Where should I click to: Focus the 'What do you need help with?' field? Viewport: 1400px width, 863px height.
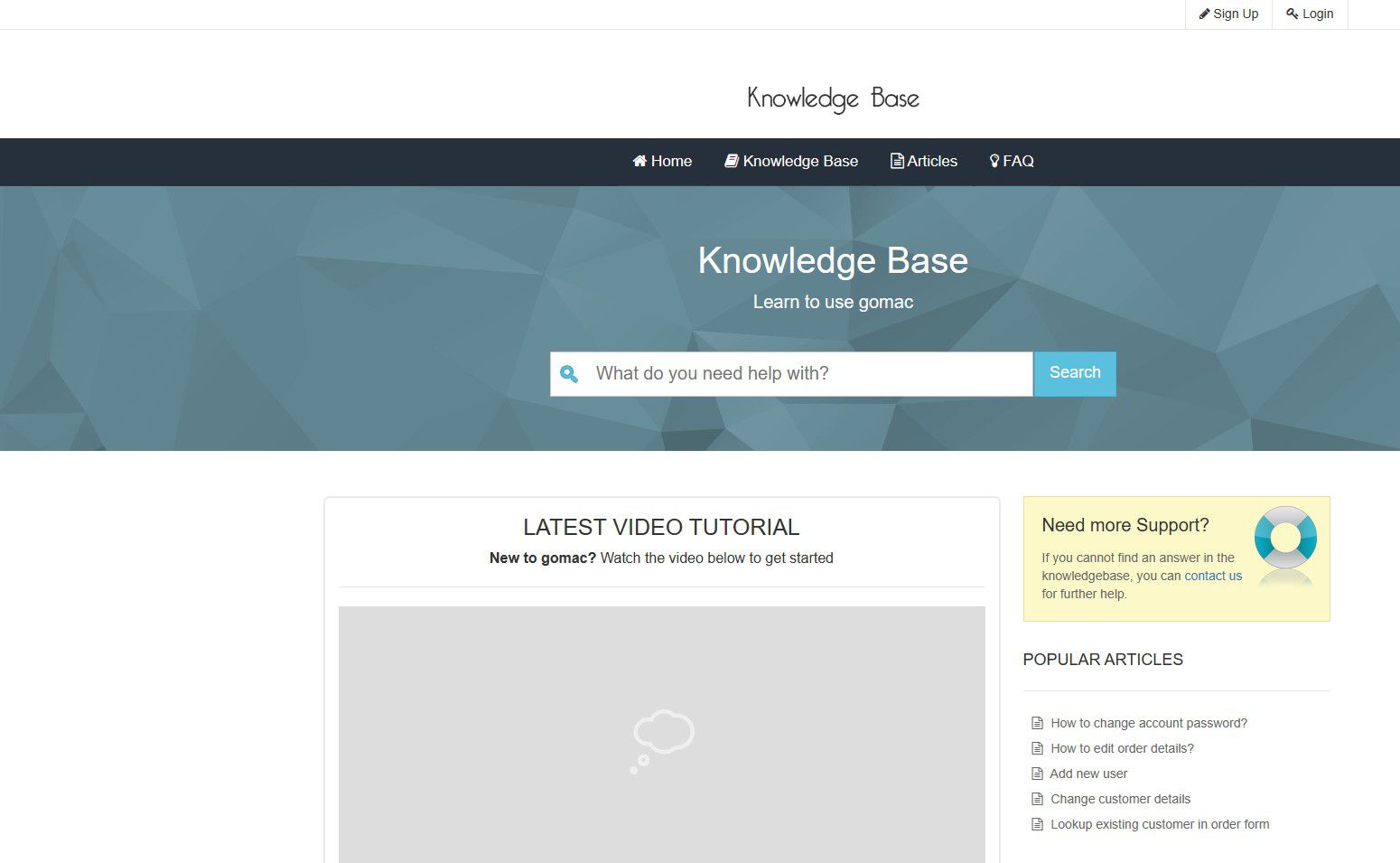click(808, 374)
